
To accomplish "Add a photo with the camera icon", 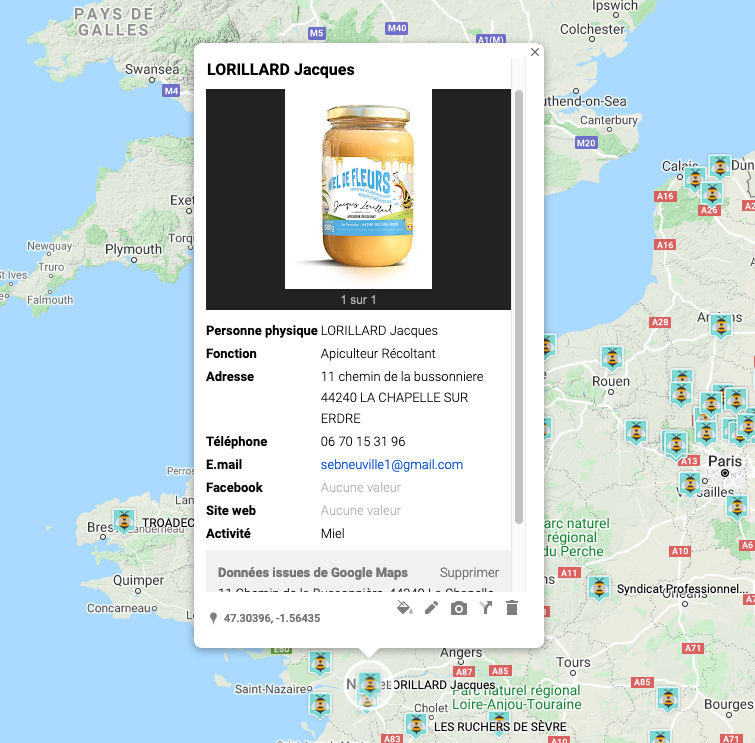I will pos(458,608).
